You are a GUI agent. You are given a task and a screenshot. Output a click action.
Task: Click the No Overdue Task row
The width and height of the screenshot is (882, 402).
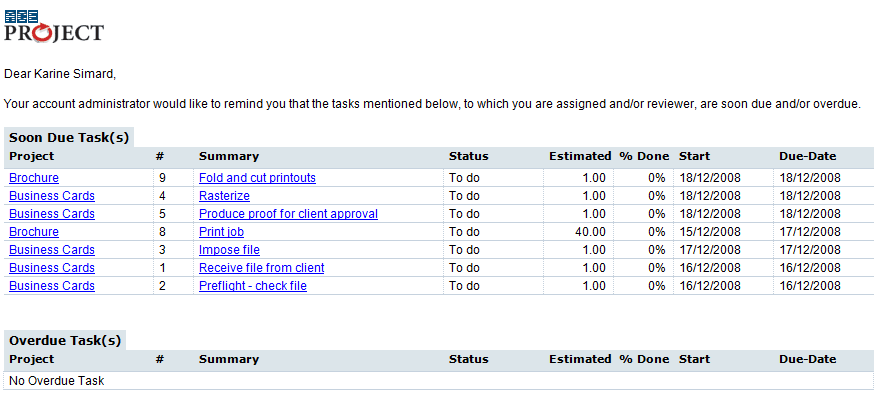point(439,381)
